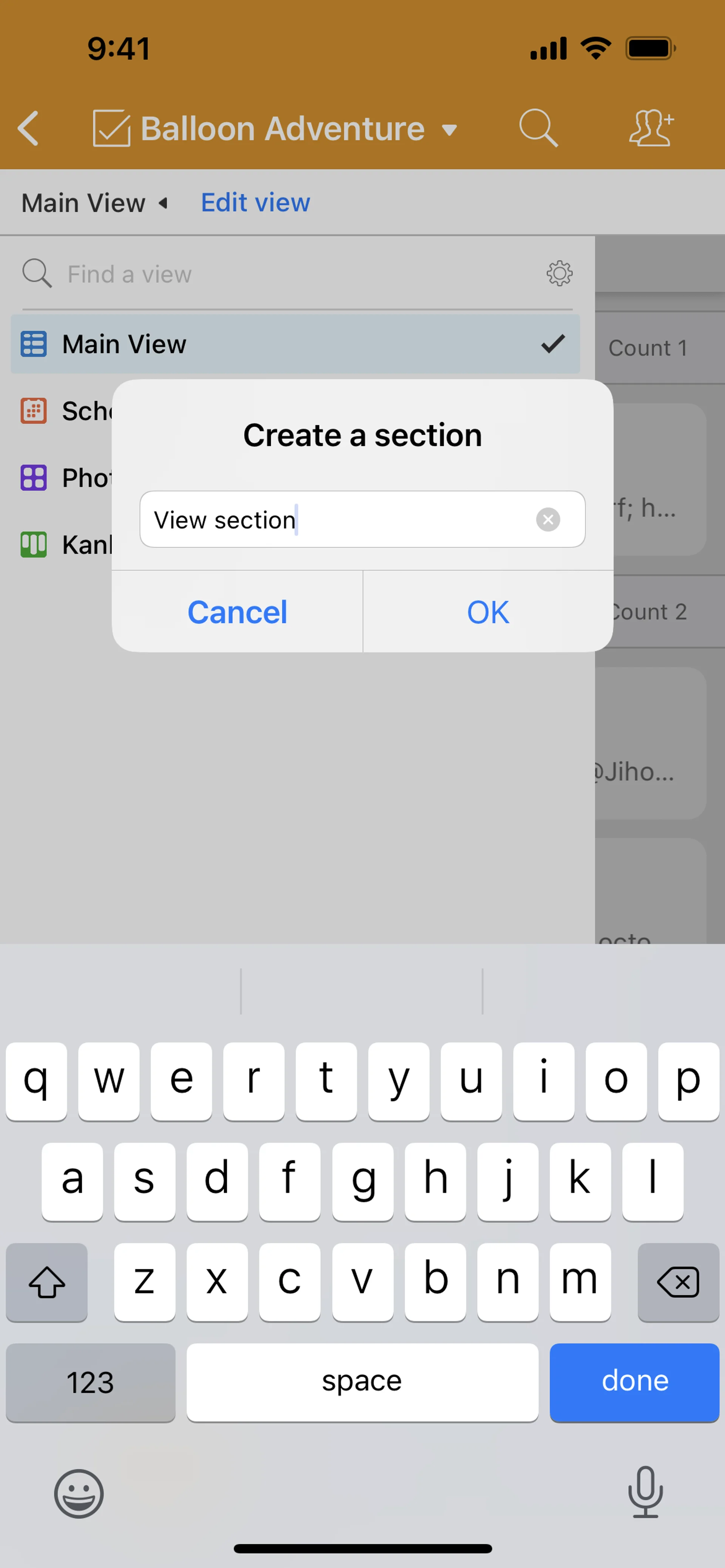This screenshot has width=725, height=1568.
Task: Switch to the 123 number keyboard
Action: pos(91,1382)
